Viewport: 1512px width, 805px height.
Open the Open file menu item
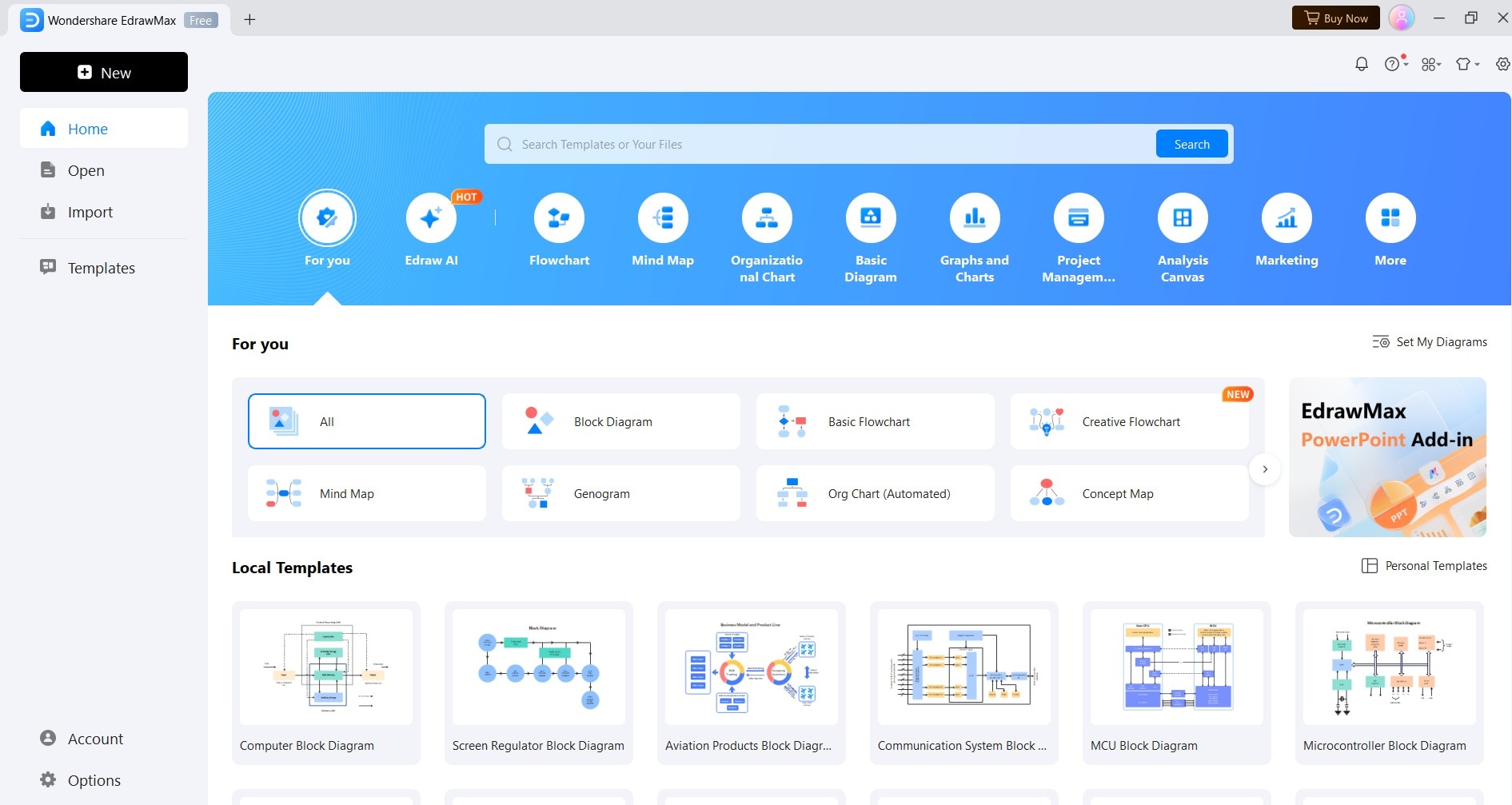(x=104, y=170)
